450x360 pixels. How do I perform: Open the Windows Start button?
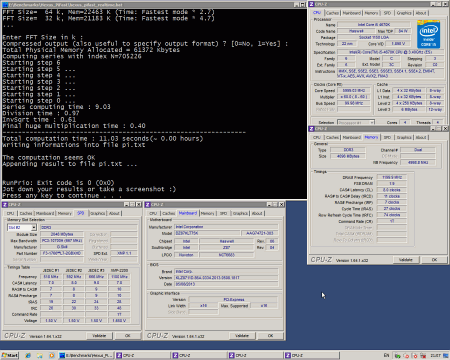(10, 355)
